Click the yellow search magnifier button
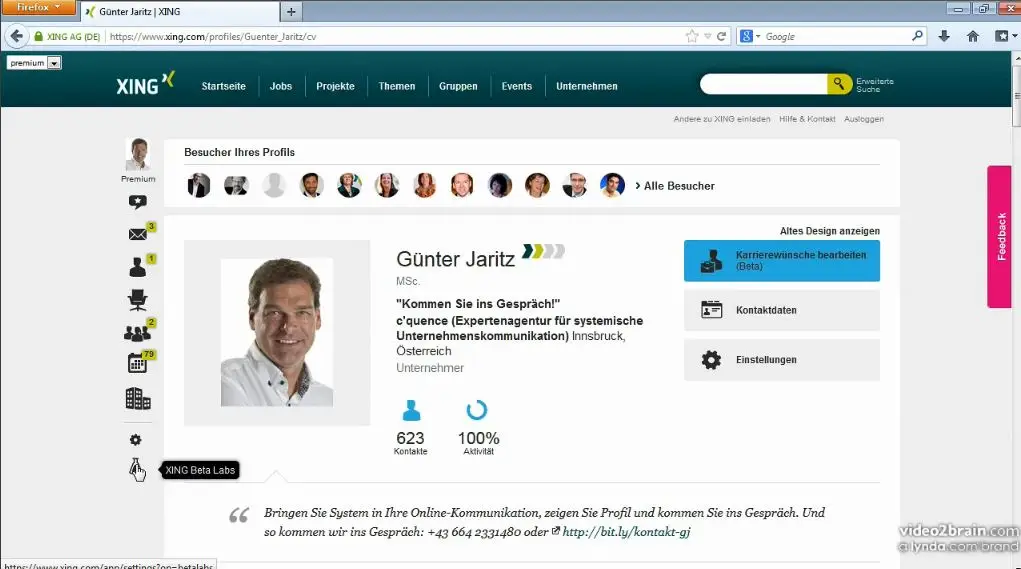Screen dimensions: 1021x569 [839, 83]
